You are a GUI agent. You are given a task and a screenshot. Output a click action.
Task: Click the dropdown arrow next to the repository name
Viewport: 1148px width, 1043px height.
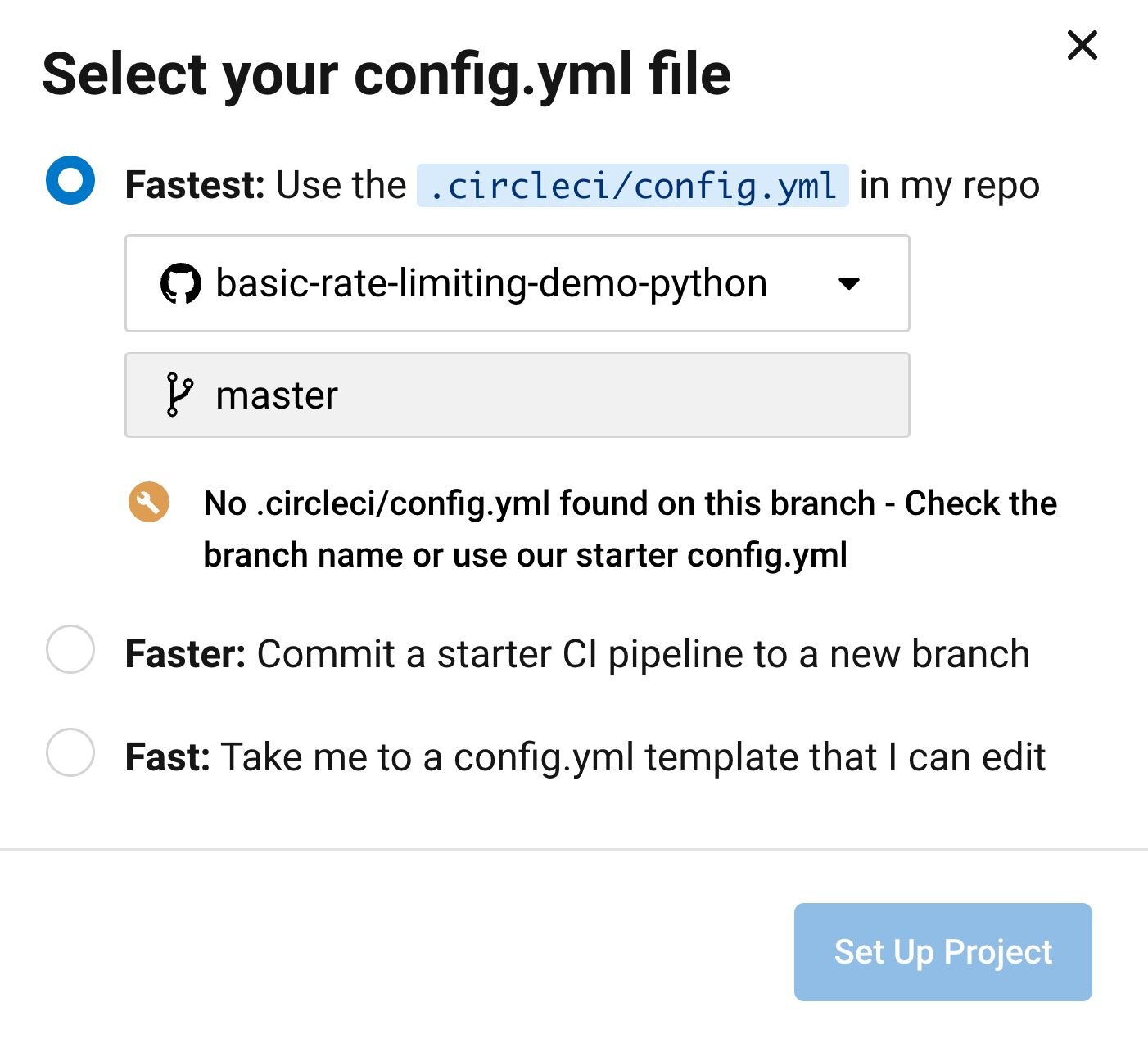point(850,284)
